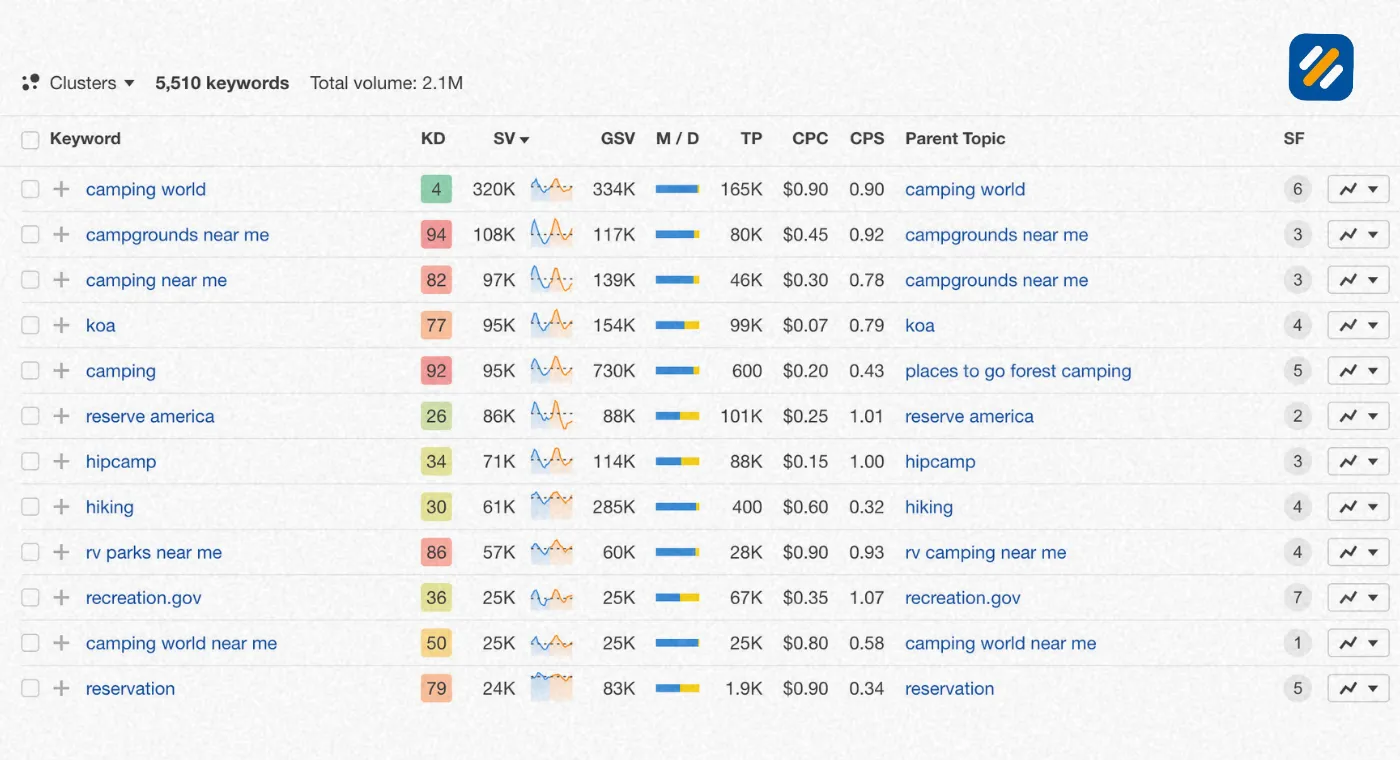Click the plus icon beside koa
Screen dimensions: 1400x760
coord(61,325)
